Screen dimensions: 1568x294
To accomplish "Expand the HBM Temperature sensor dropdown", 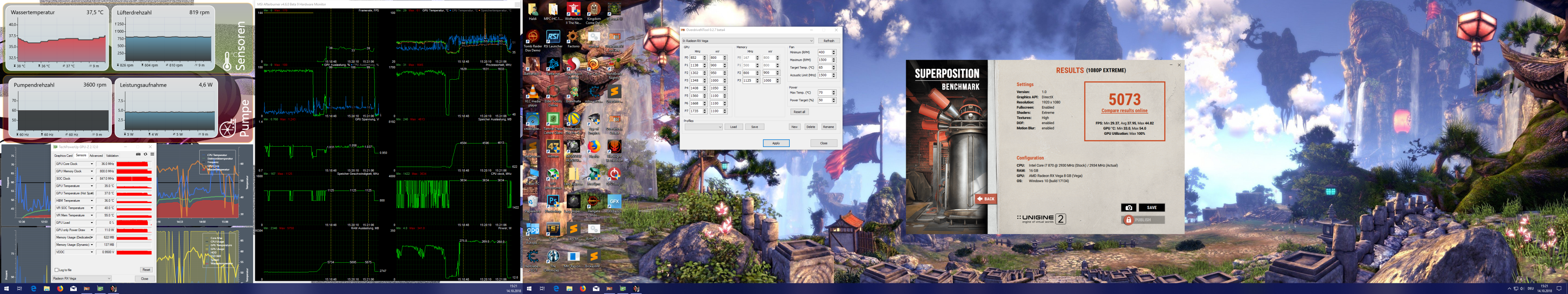I will click(x=92, y=201).
